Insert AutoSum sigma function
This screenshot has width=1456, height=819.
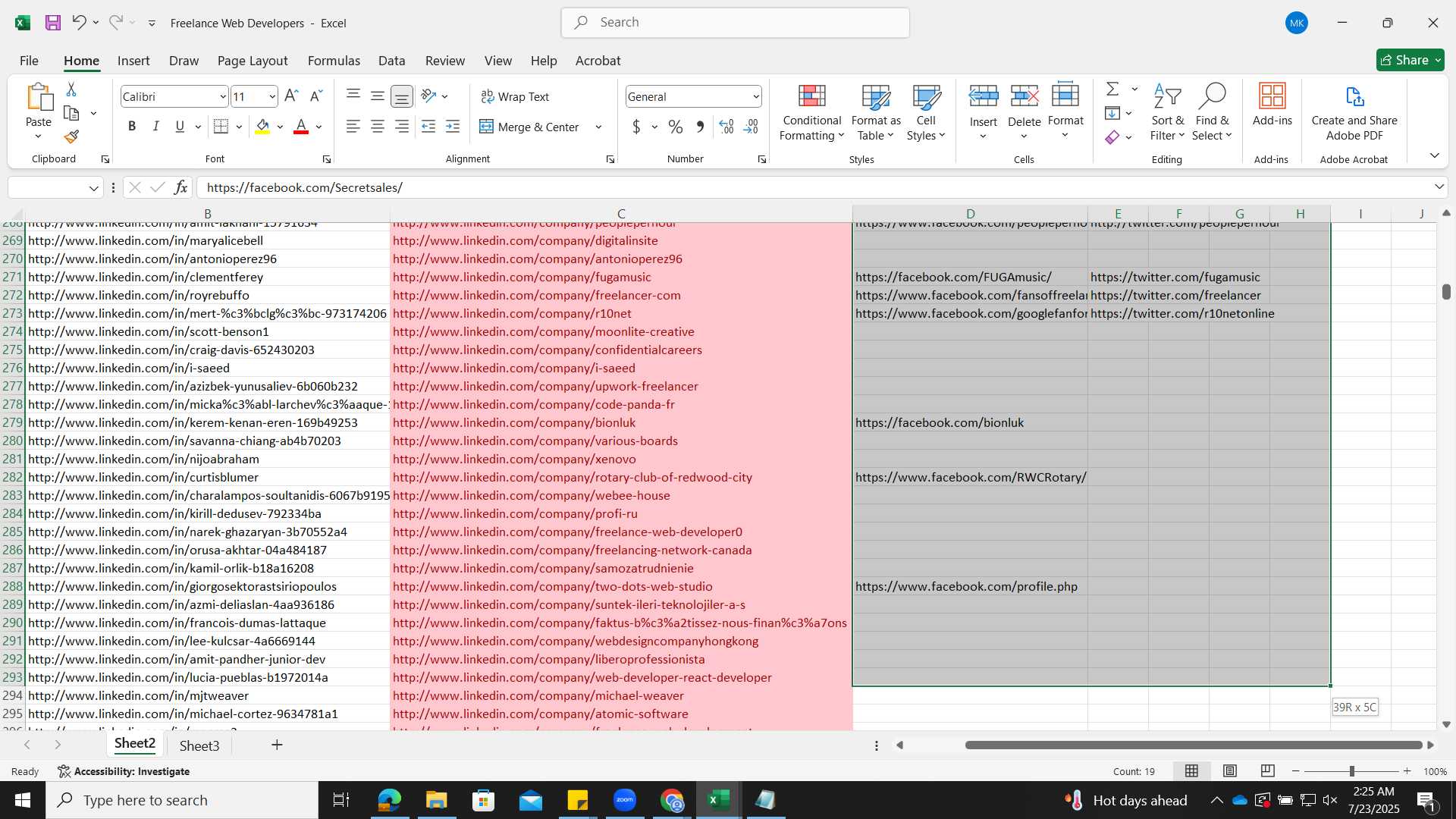(1112, 89)
